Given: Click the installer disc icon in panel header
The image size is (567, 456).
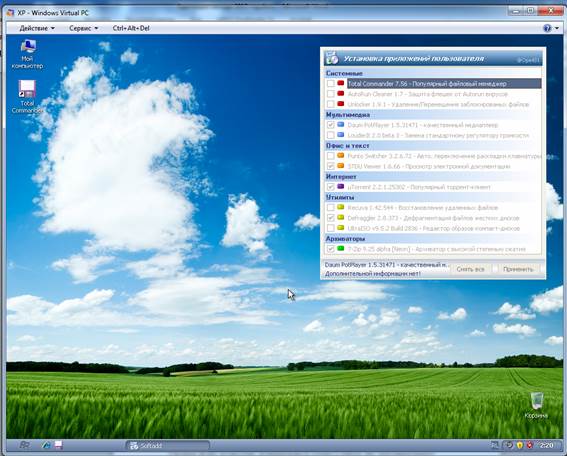Looking at the screenshot, I should (x=331, y=58).
